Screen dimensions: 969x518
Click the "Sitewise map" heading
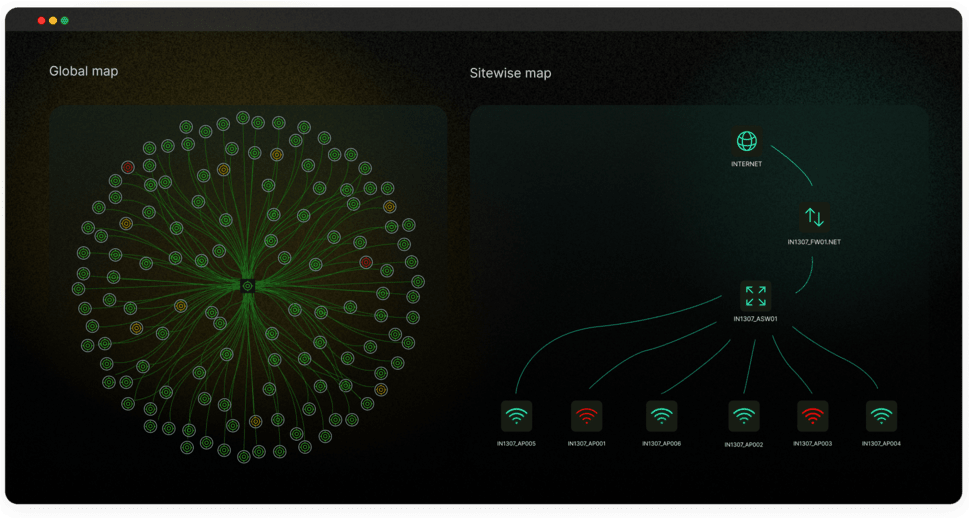(510, 73)
